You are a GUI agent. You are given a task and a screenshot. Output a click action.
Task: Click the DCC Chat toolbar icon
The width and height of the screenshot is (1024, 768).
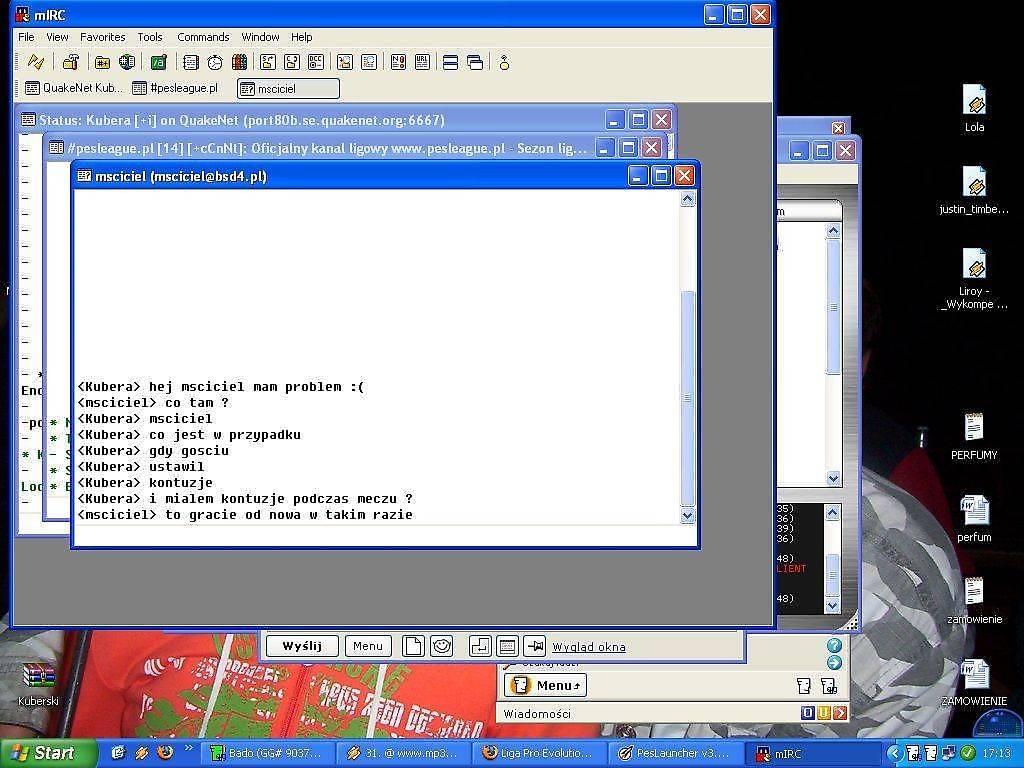tap(292, 62)
